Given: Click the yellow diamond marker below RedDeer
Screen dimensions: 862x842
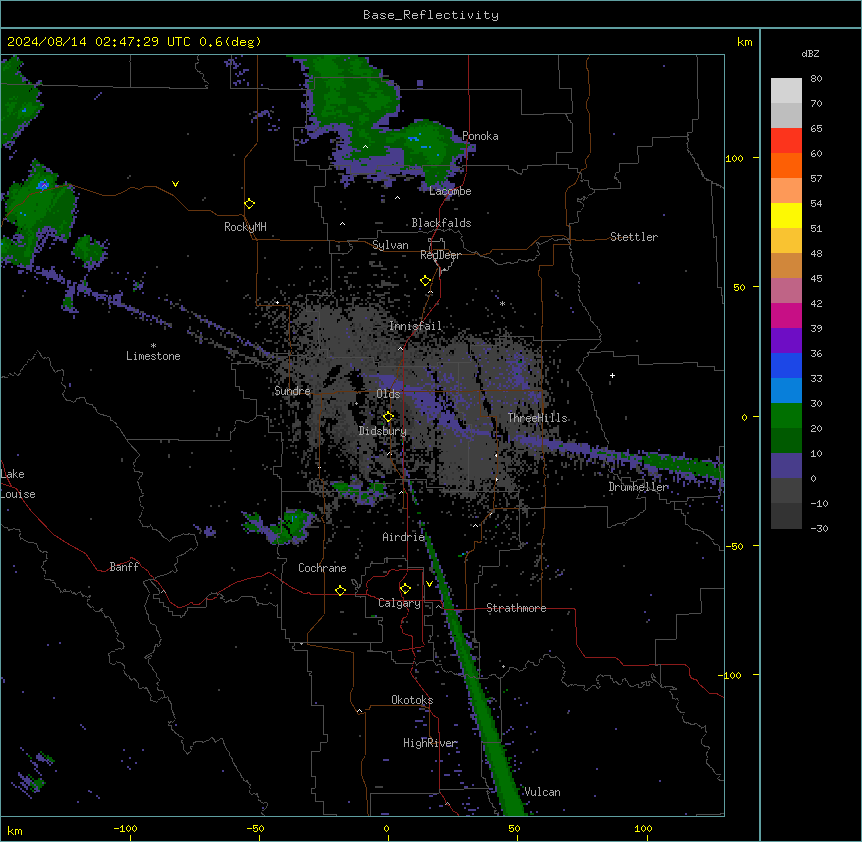Looking at the screenshot, I should (426, 281).
